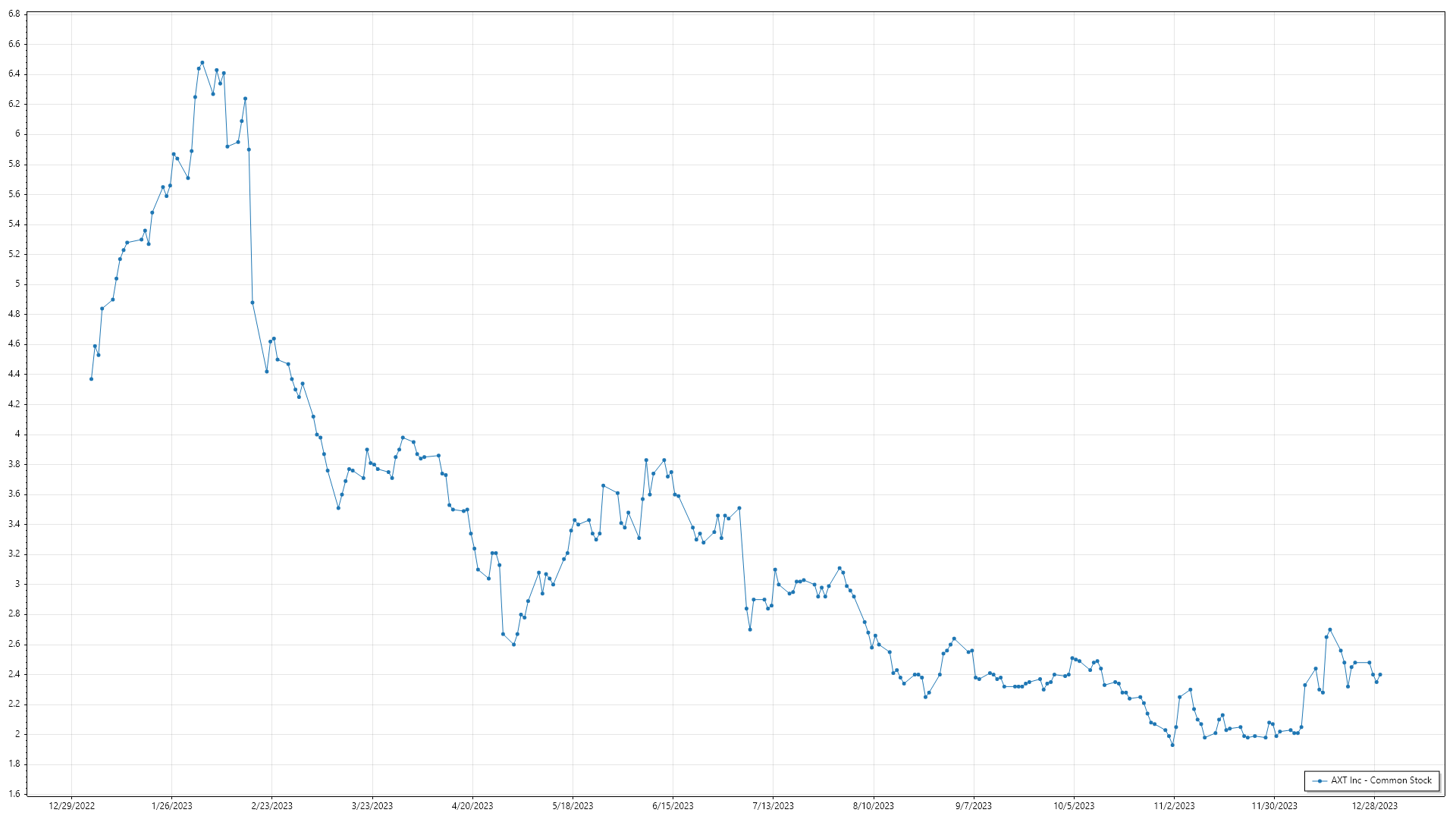Click the 12/28/2023 x-axis date label
1456x819 pixels.
click(1375, 805)
